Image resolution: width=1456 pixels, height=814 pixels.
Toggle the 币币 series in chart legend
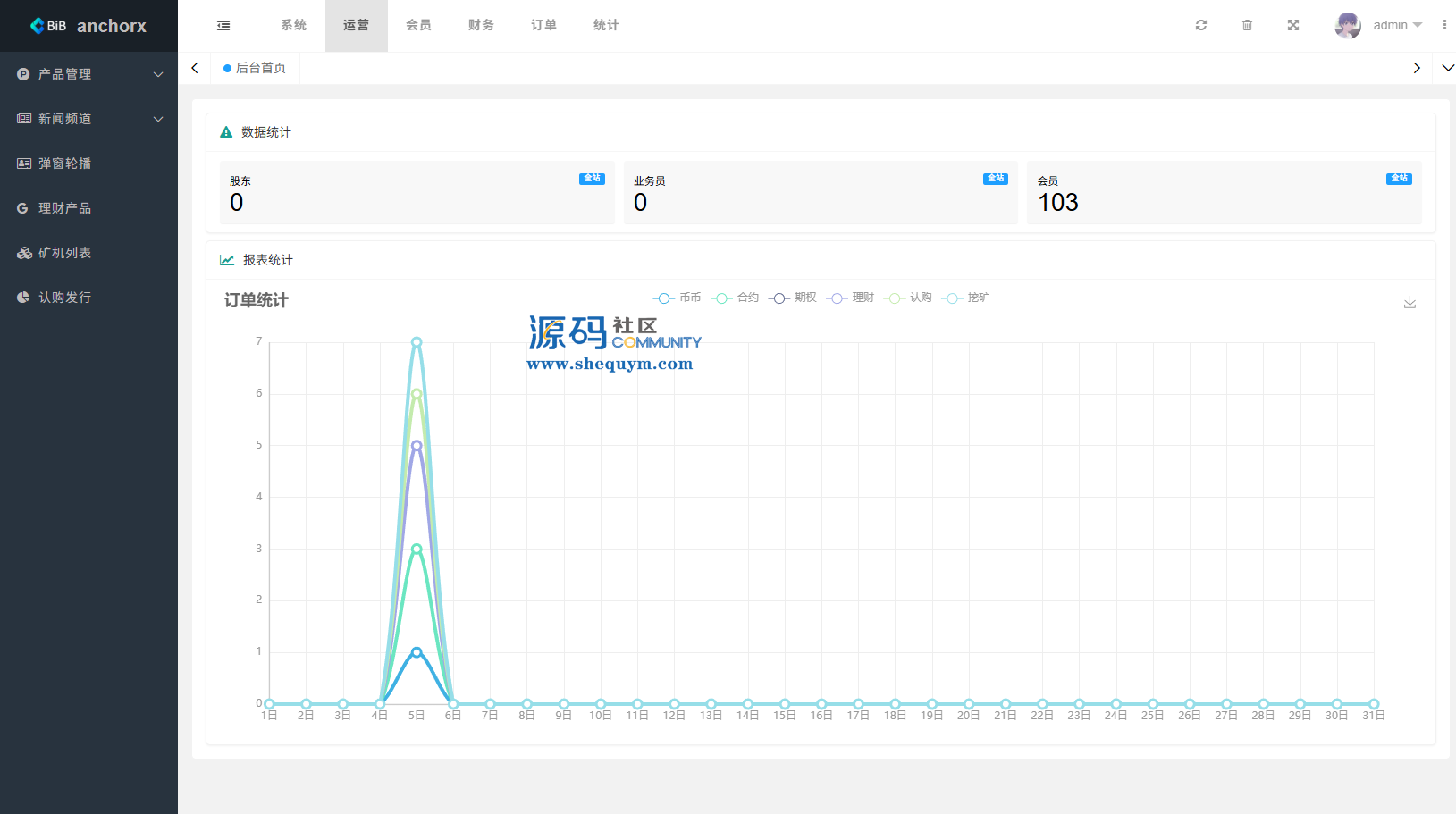(x=678, y=298)
